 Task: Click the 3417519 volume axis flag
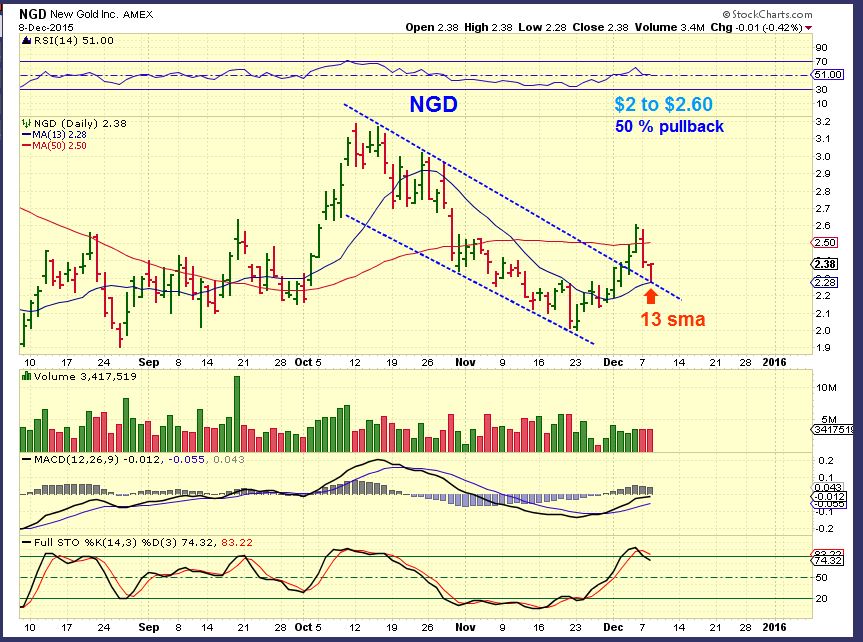tap(833, 429)
